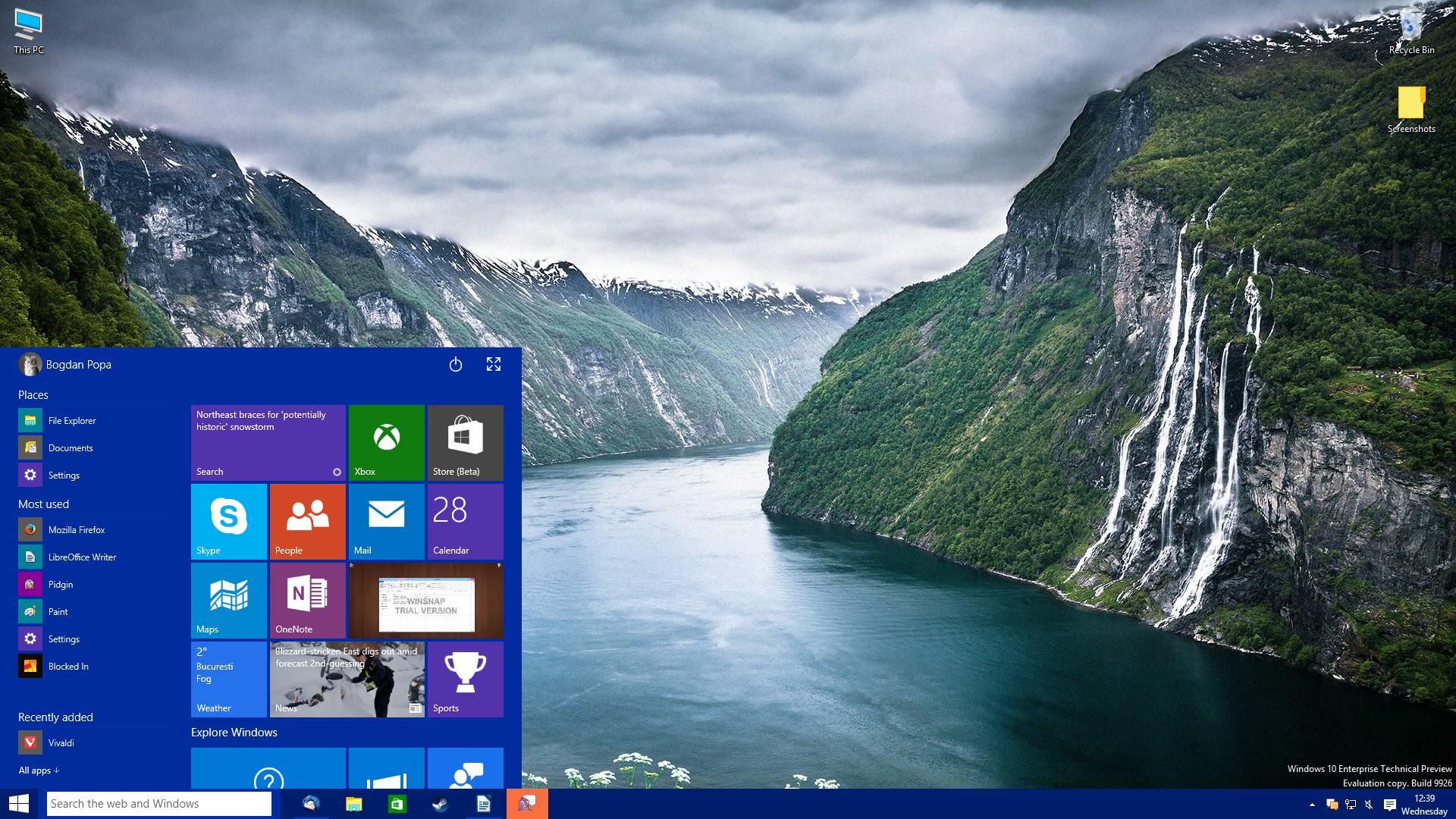Open the Store (Beta) tile

click(463, 441)
